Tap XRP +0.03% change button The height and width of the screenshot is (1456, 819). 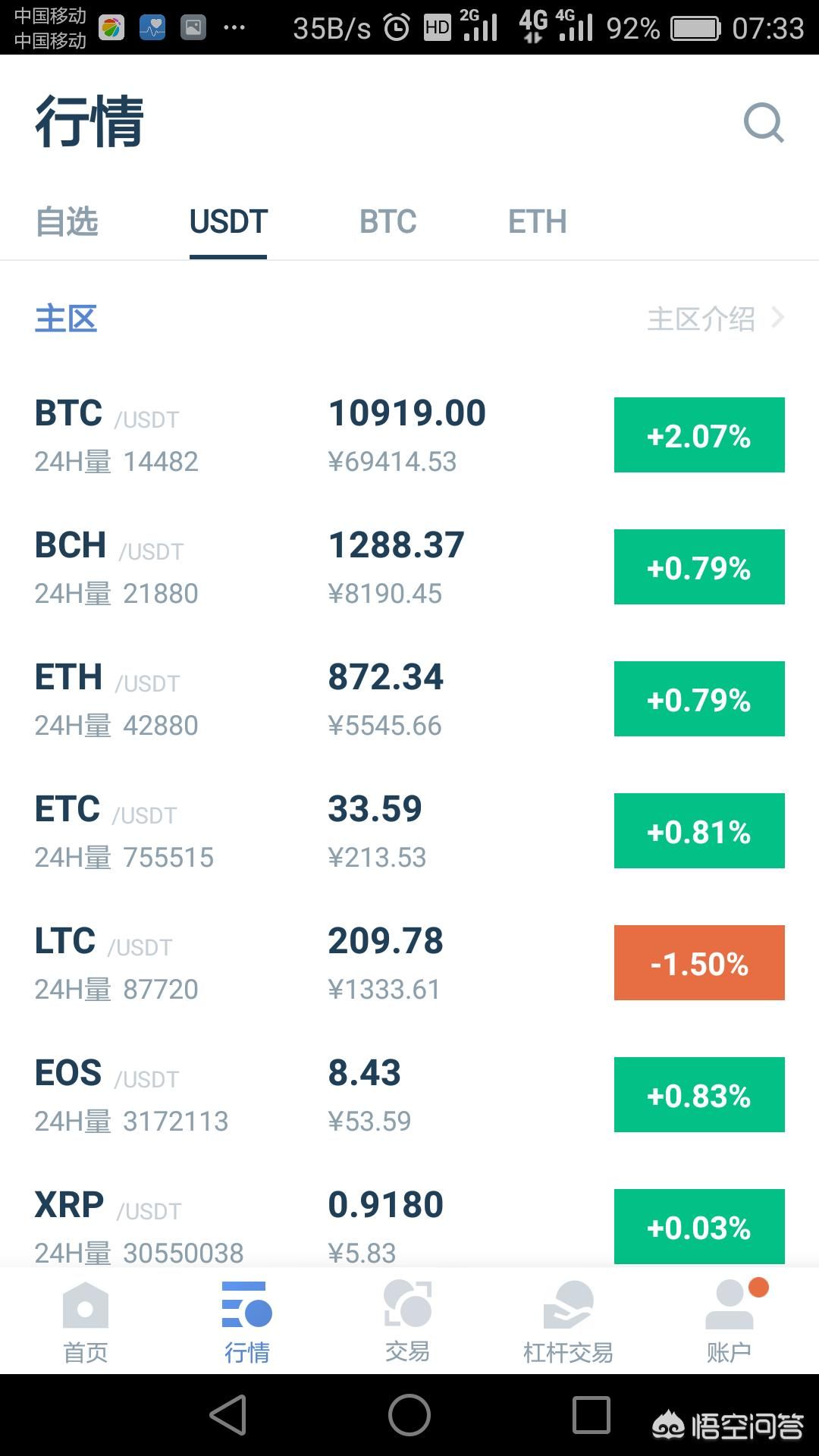point(699,1226)
